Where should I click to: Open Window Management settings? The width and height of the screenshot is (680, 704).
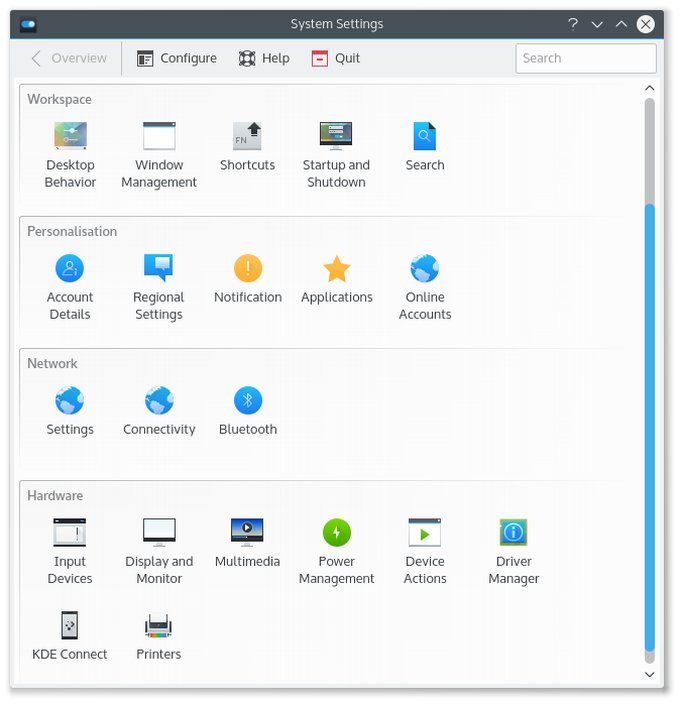(x=159, y=137)
